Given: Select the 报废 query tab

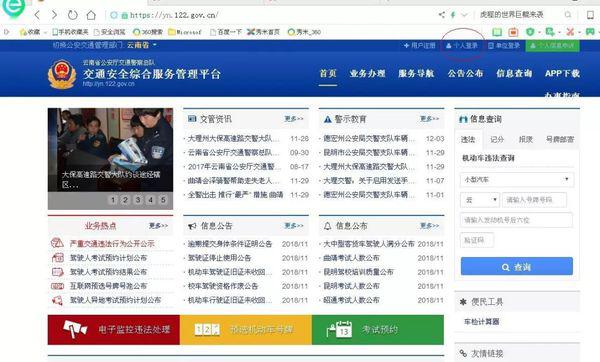Looking at the screenshot, I should (x=526, y=140).
